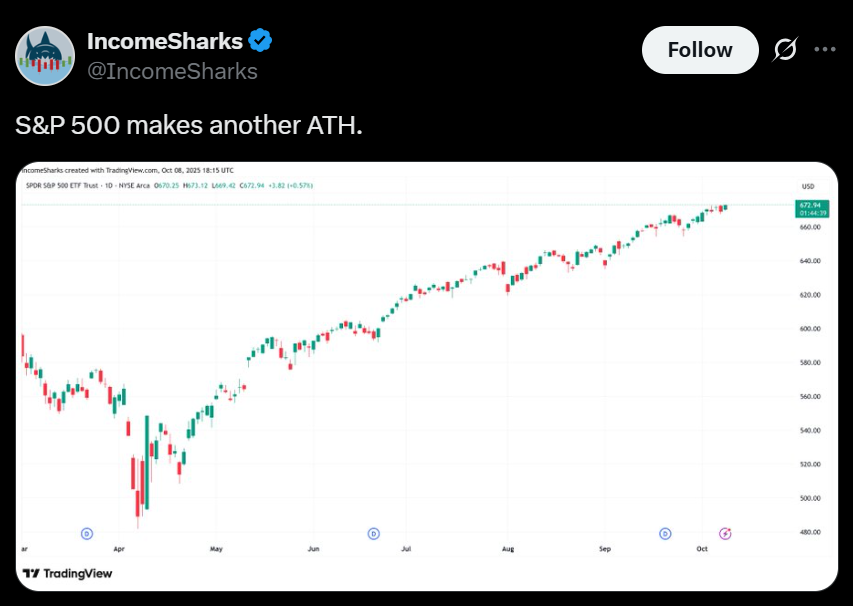Click the dividend D marker near April

[x=86, y=533]
